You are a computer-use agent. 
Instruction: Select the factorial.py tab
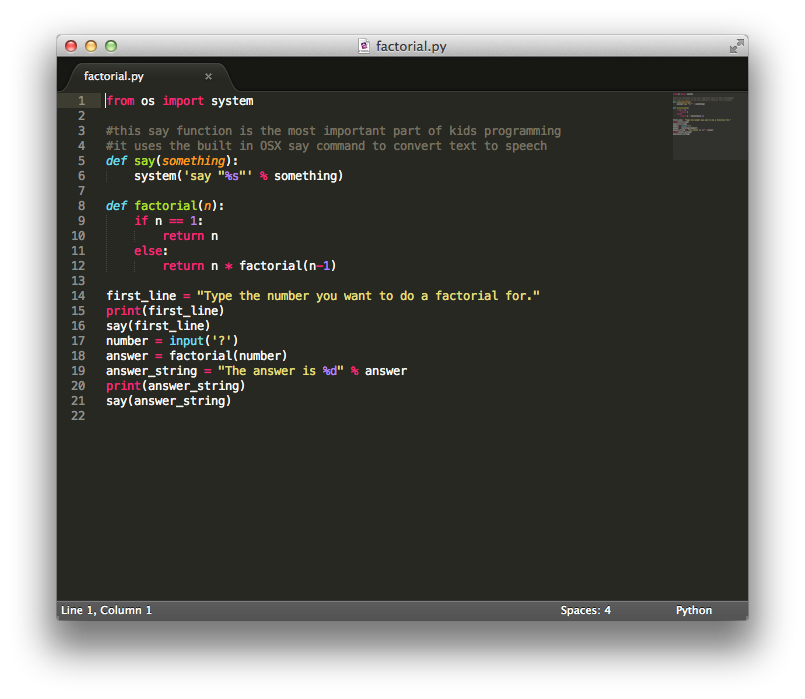114,76
